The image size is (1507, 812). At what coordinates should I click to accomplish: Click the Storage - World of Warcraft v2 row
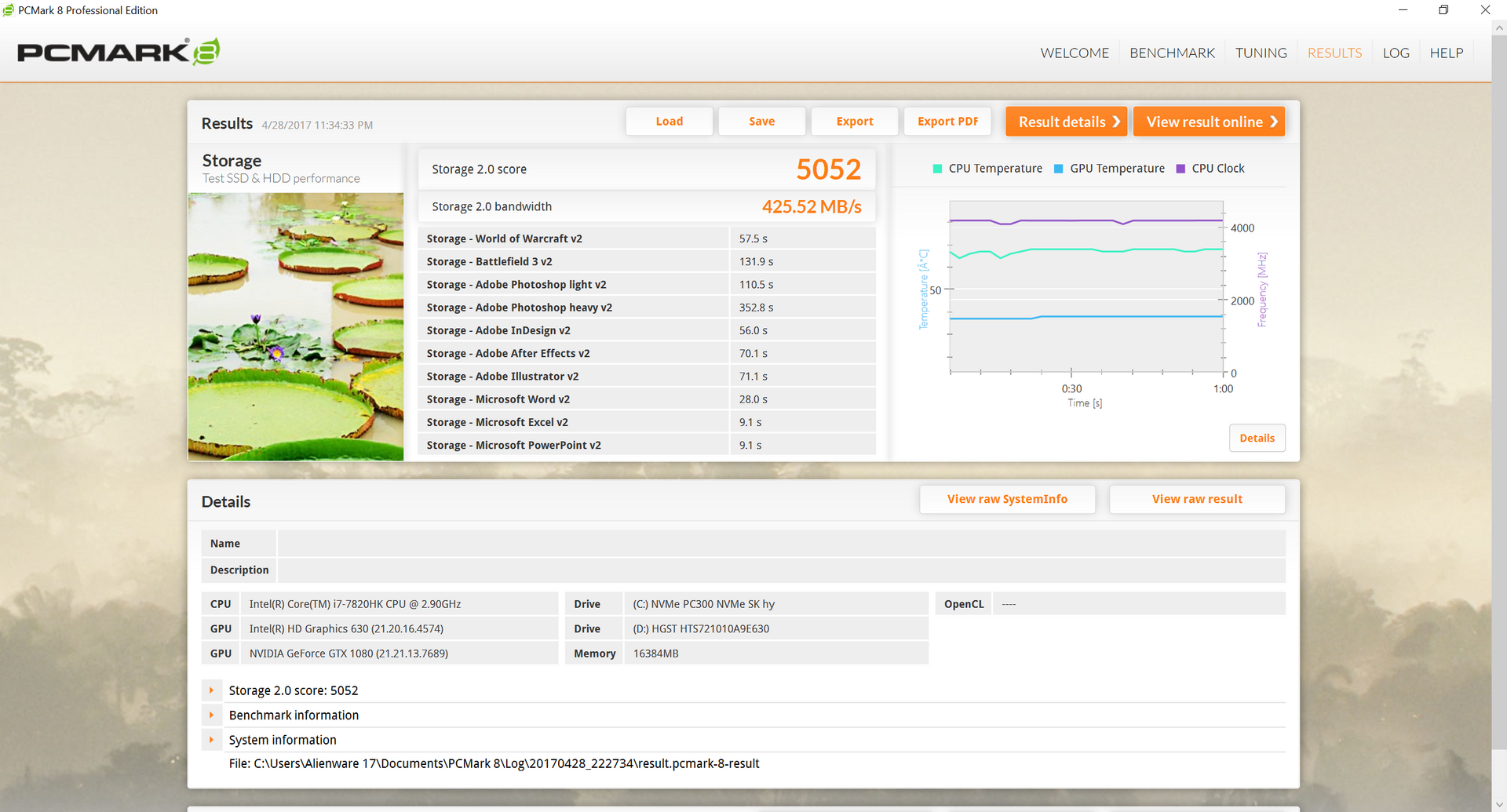[x=647, y=239]
